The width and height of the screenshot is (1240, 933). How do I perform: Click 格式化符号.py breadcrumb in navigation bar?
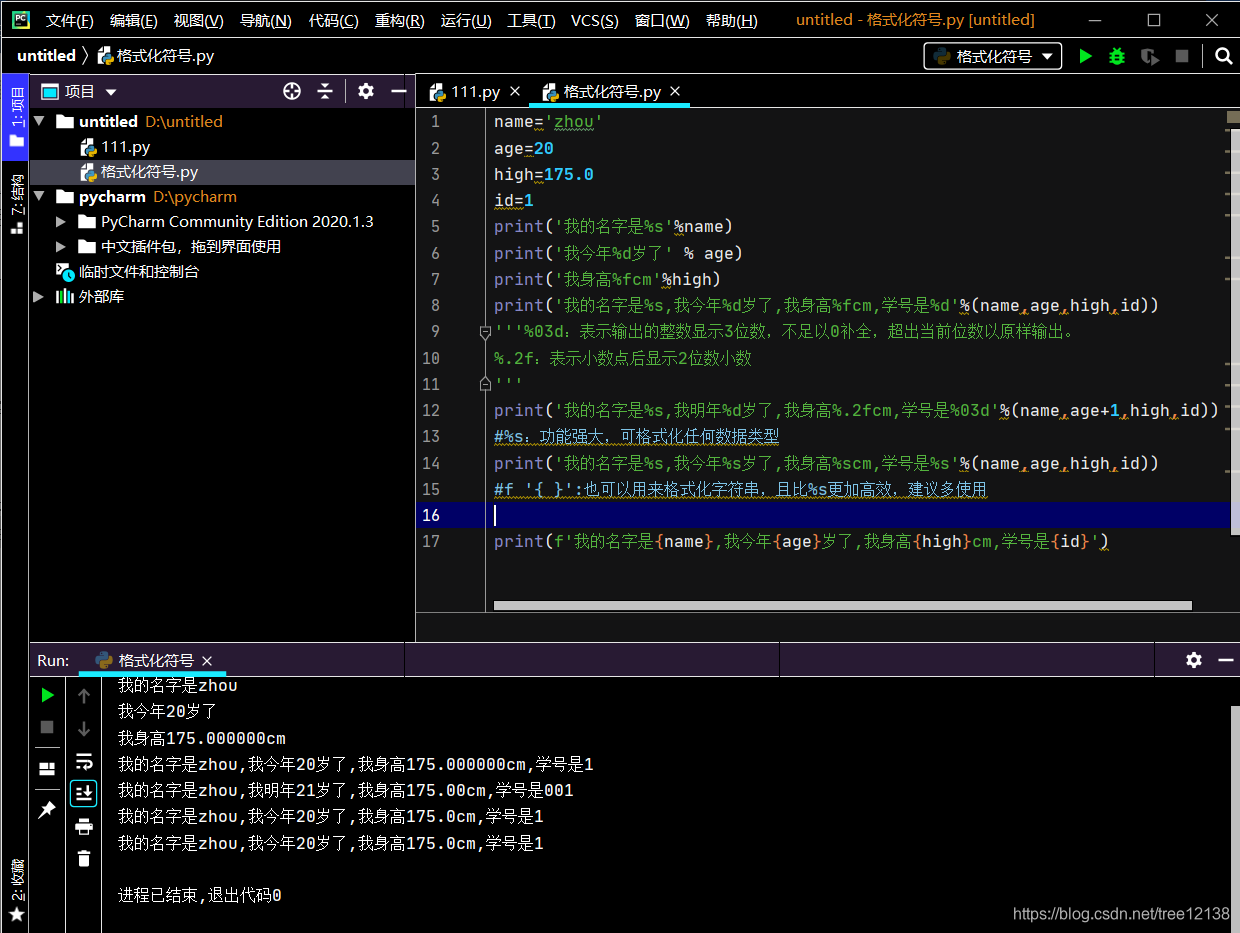pyautogui.click(x=155, y=56)
